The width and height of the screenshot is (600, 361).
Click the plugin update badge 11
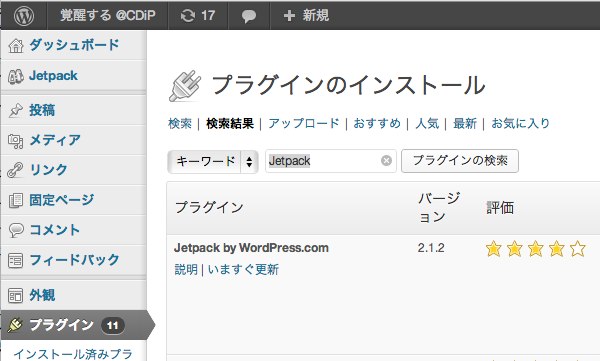pyautogui.click(x=112, y=325)
